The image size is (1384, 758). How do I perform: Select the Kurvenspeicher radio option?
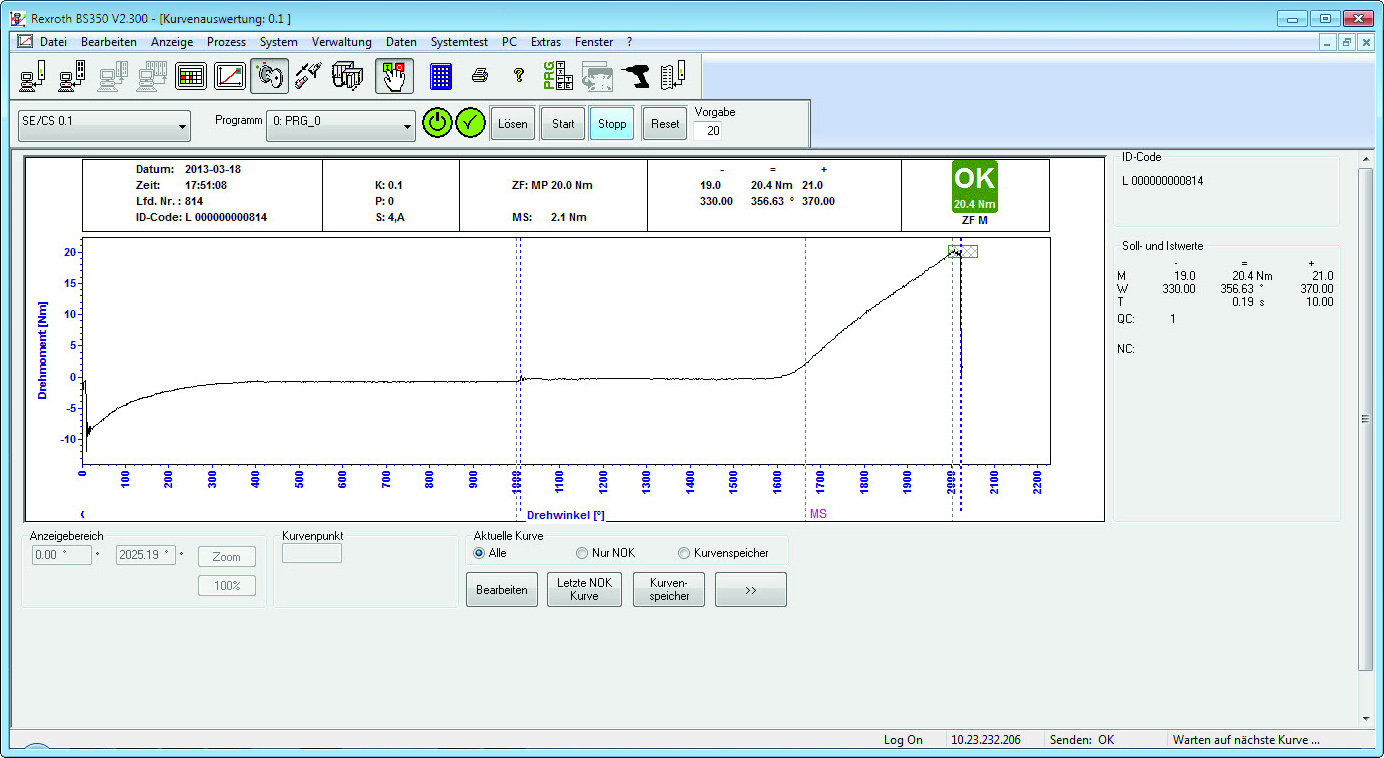coord(724,553)
